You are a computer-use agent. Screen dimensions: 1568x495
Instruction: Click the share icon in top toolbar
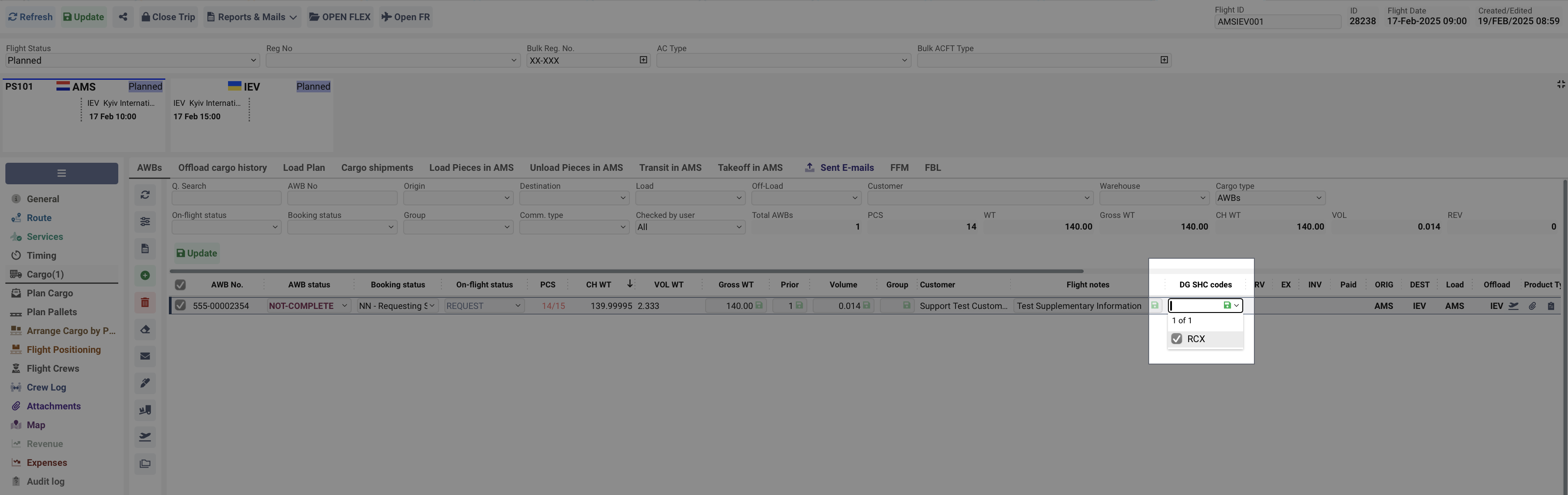coord(123,17)
